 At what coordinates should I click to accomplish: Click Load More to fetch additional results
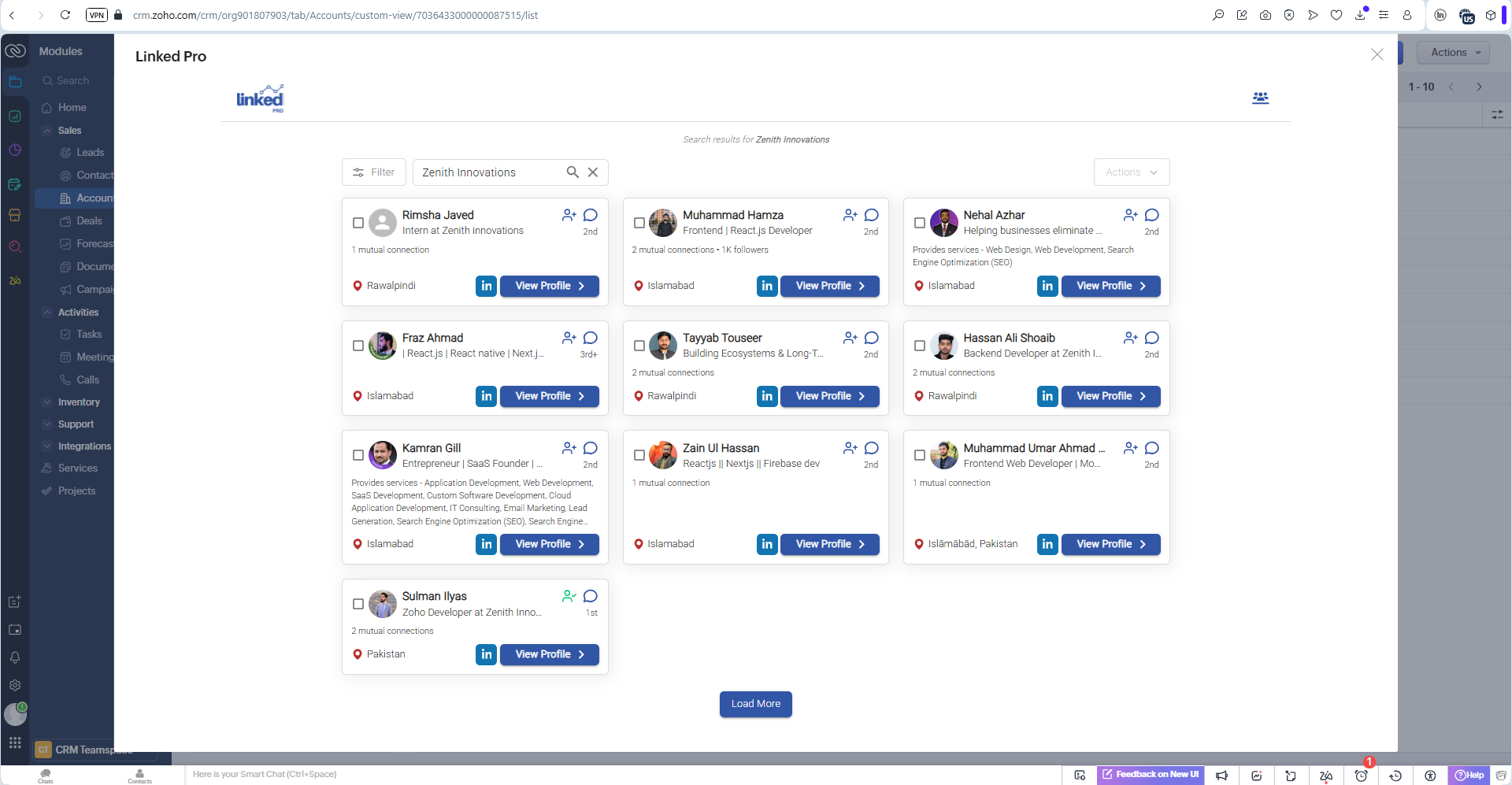coord(755,704)
